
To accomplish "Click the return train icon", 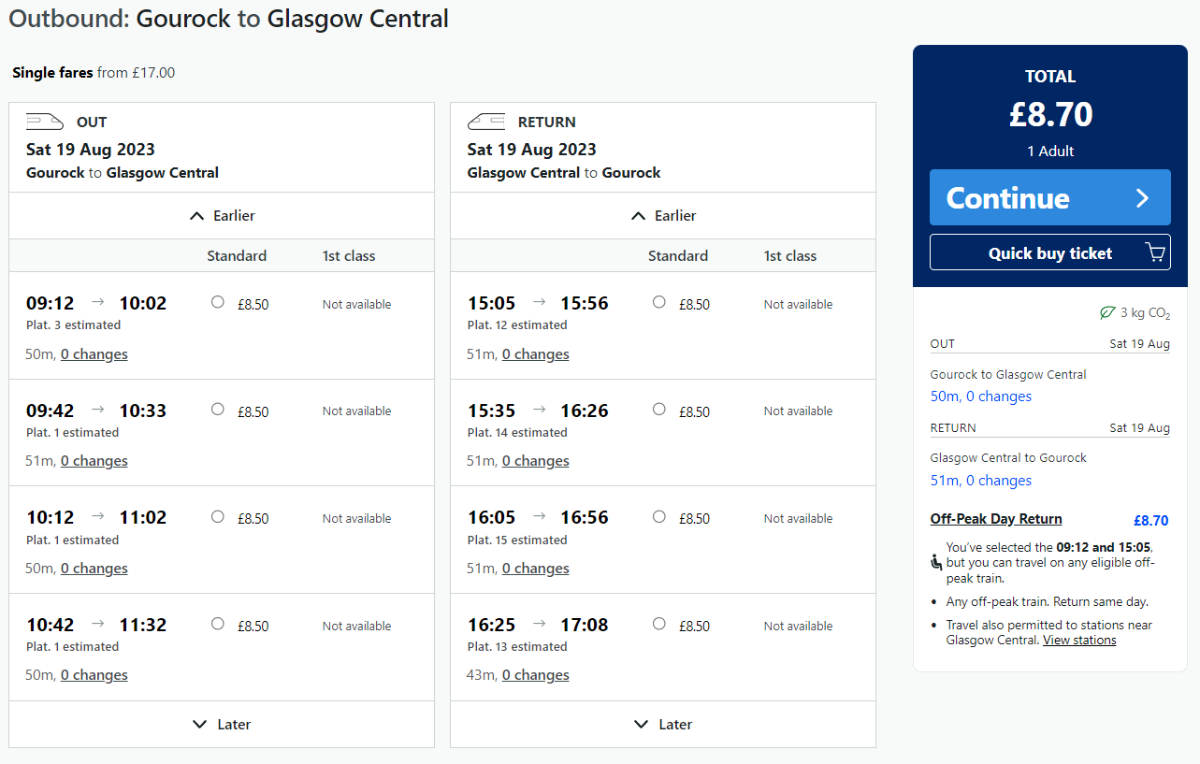I will (x=486, y=122).
